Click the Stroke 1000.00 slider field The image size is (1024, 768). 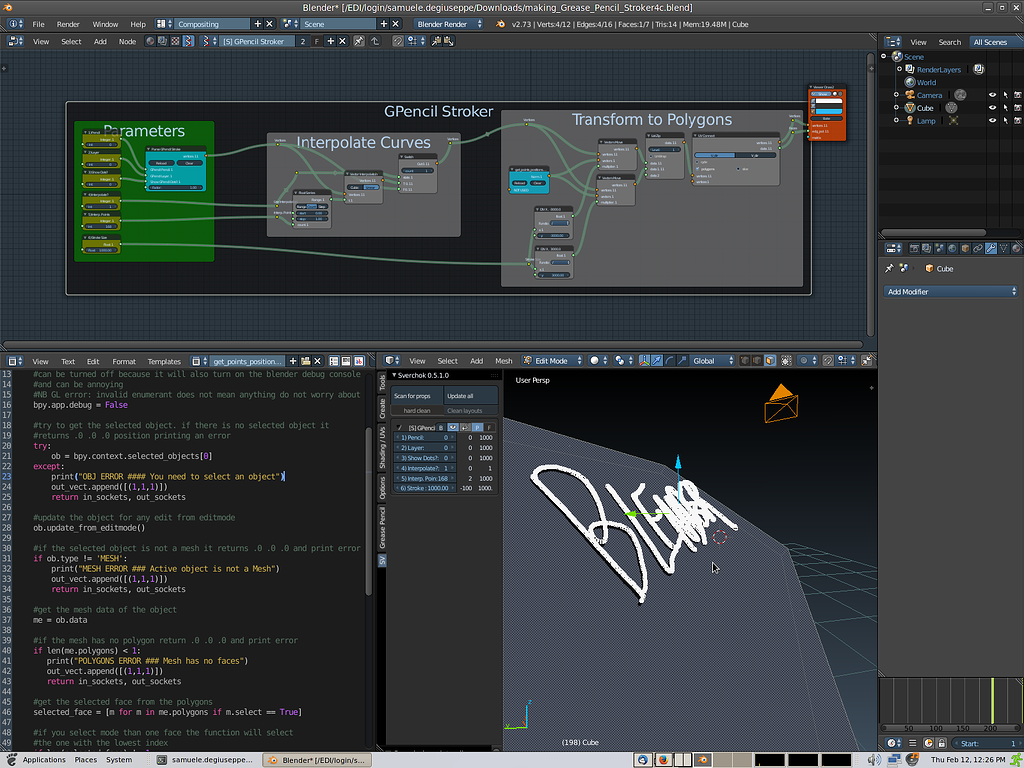[x=424, y=488]
